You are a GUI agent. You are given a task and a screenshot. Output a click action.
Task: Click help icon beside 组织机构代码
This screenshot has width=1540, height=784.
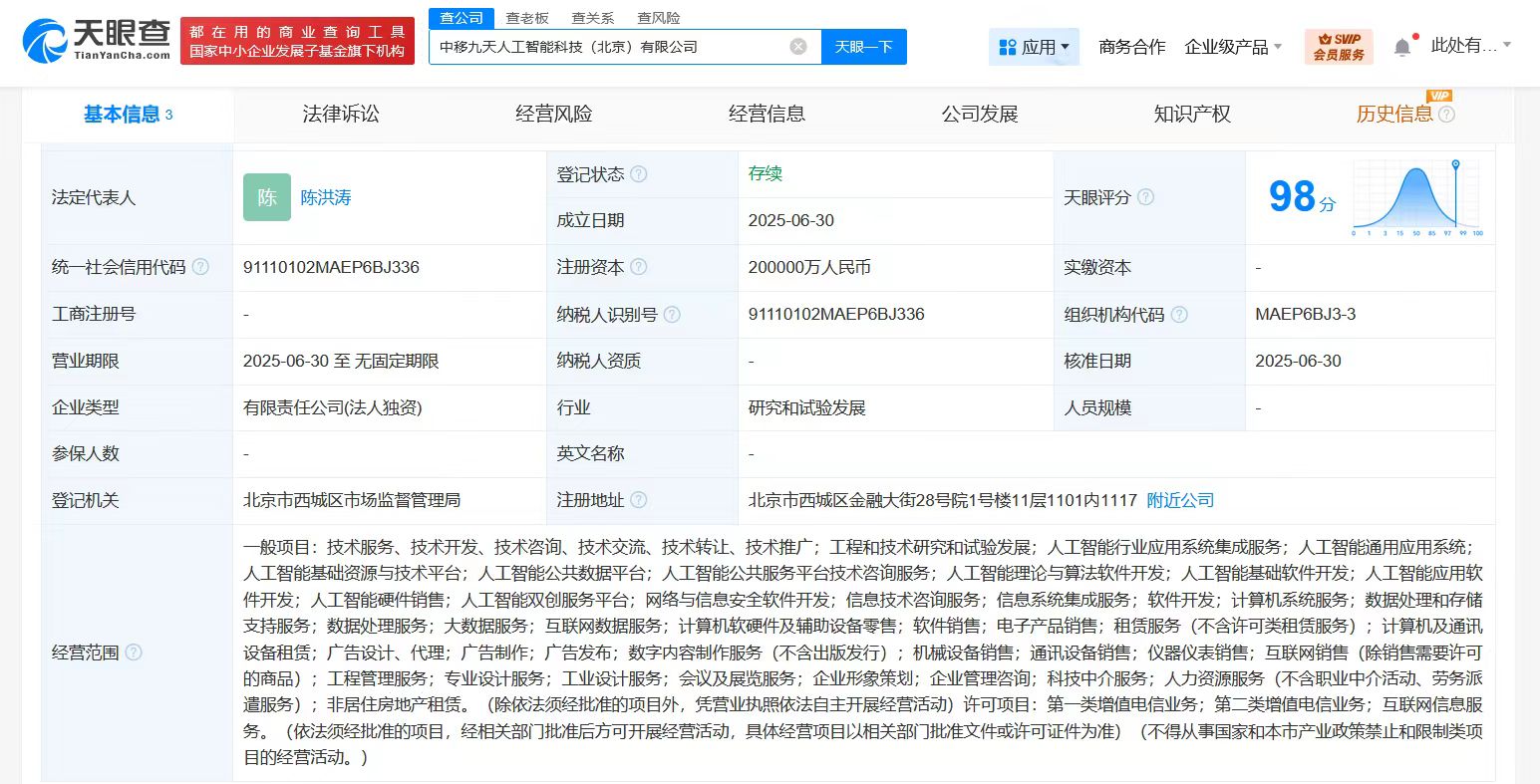[1179, 315]
